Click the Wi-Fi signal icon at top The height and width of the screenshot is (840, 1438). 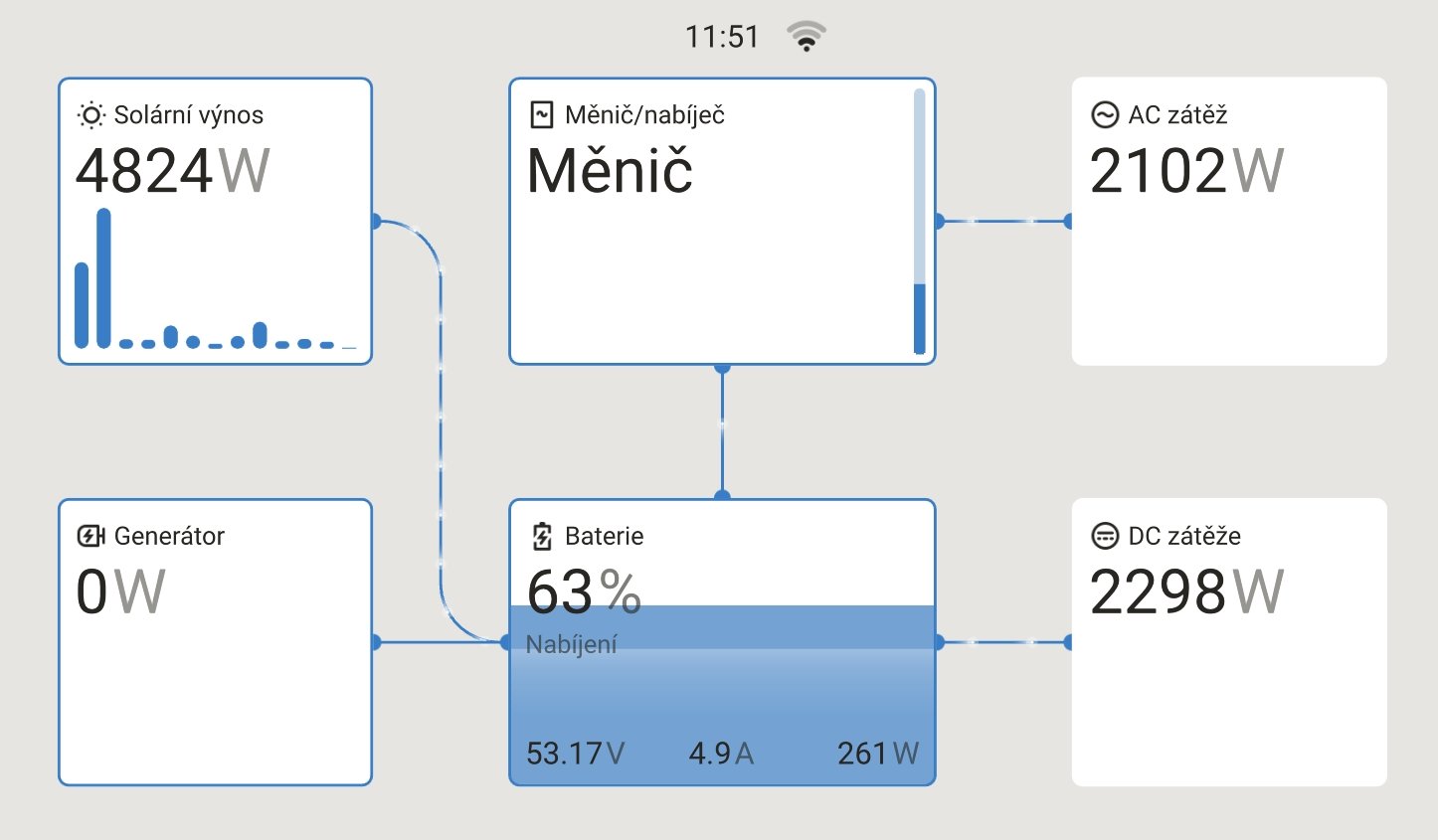[x=806, y=37]
